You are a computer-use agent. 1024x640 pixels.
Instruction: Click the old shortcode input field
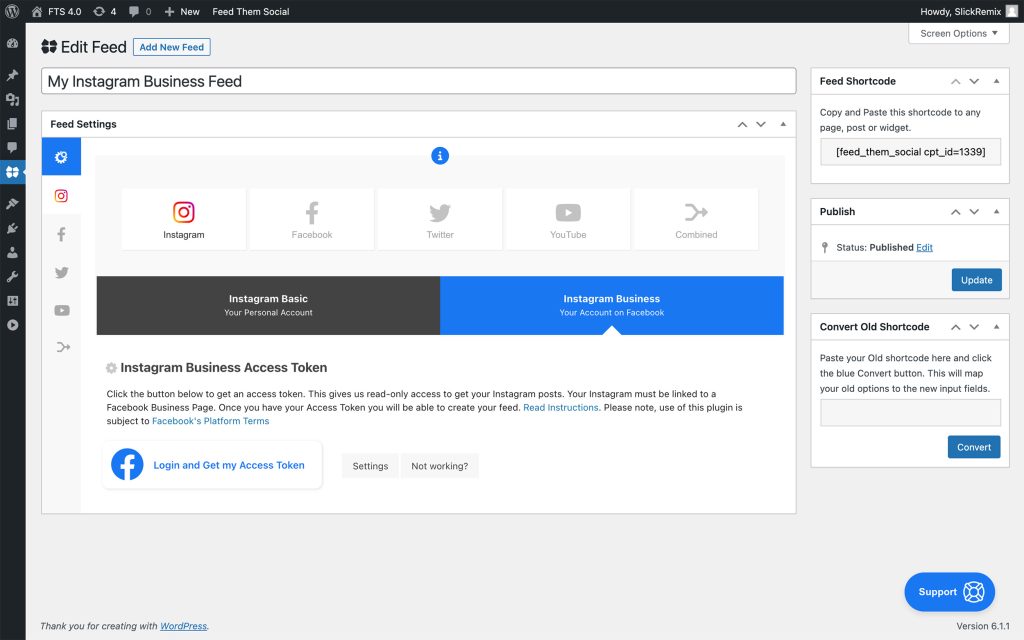[x=910, y=413]
